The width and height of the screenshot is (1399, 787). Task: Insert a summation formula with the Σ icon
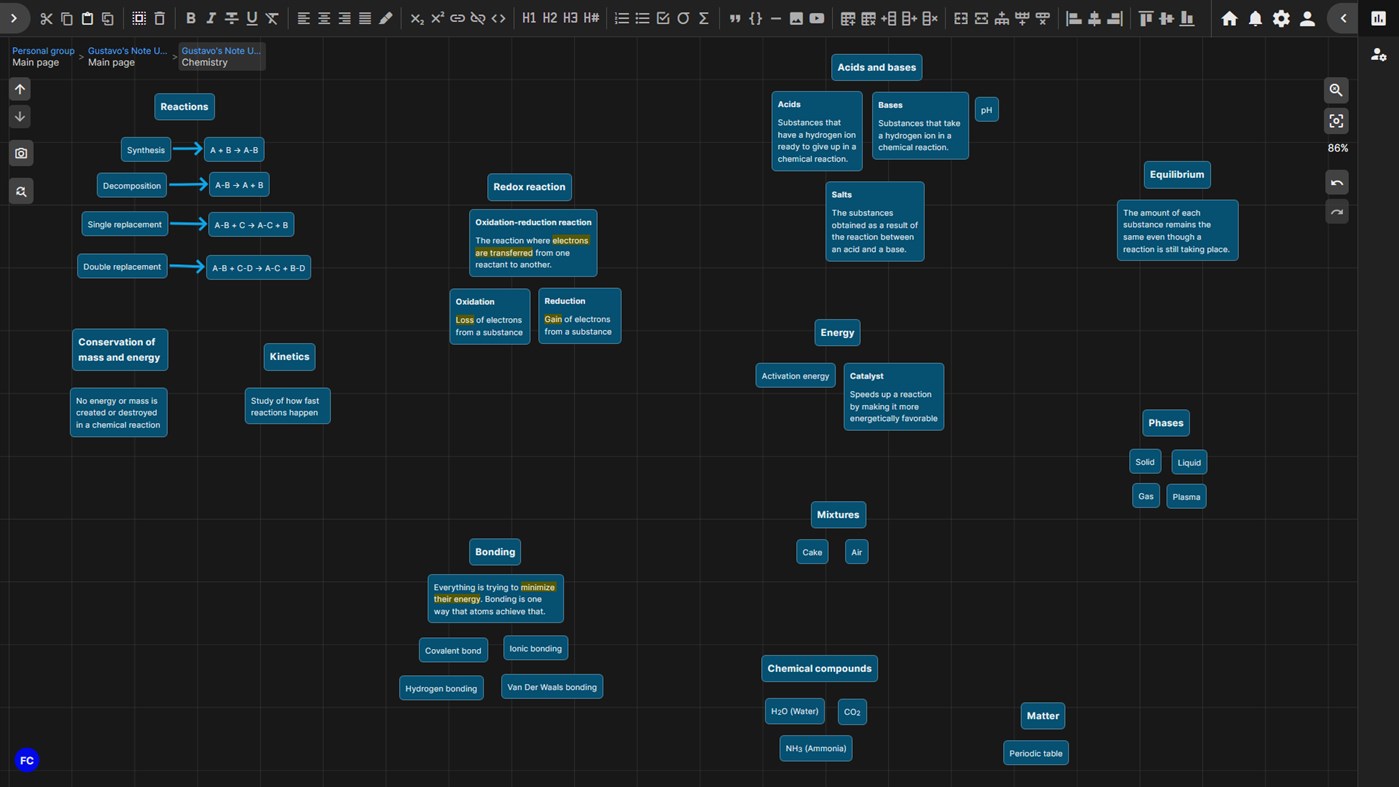coord(703,18)
